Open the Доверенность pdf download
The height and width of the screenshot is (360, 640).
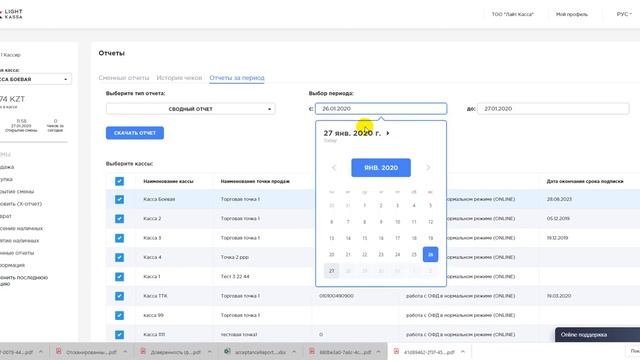pyautogui.click(x=175, y=352)
